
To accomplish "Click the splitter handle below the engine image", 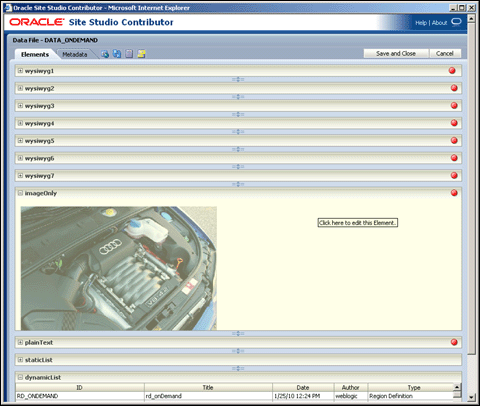I will tap(238, 333).
